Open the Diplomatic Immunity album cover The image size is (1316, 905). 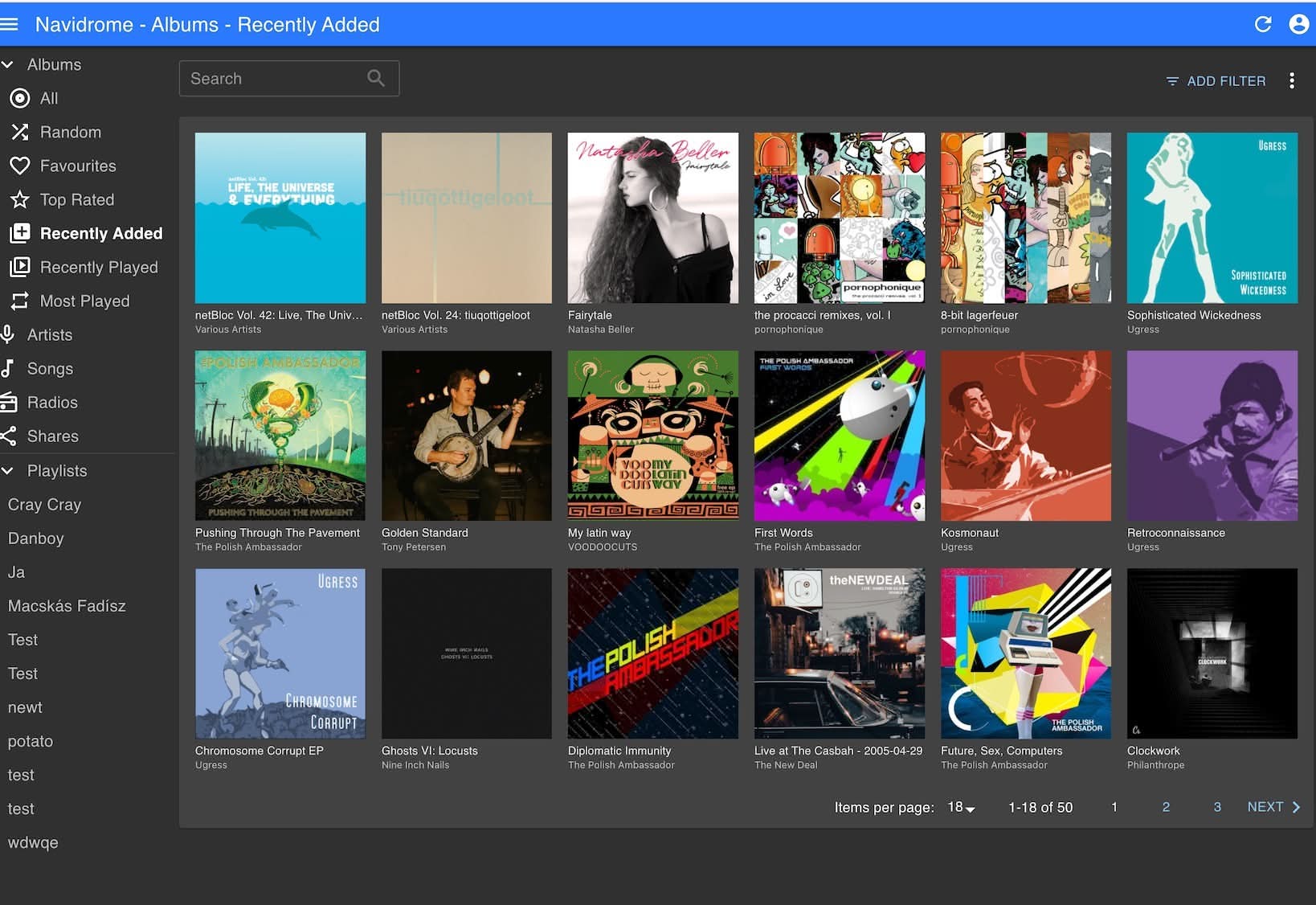[653, 653]
